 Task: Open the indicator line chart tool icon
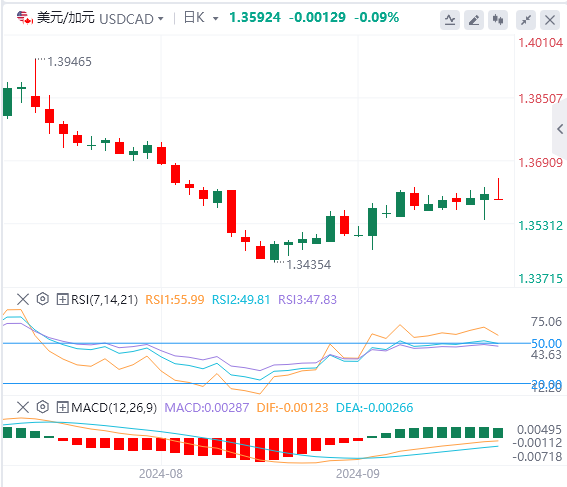pyautogui.click(x=450, y=20)
